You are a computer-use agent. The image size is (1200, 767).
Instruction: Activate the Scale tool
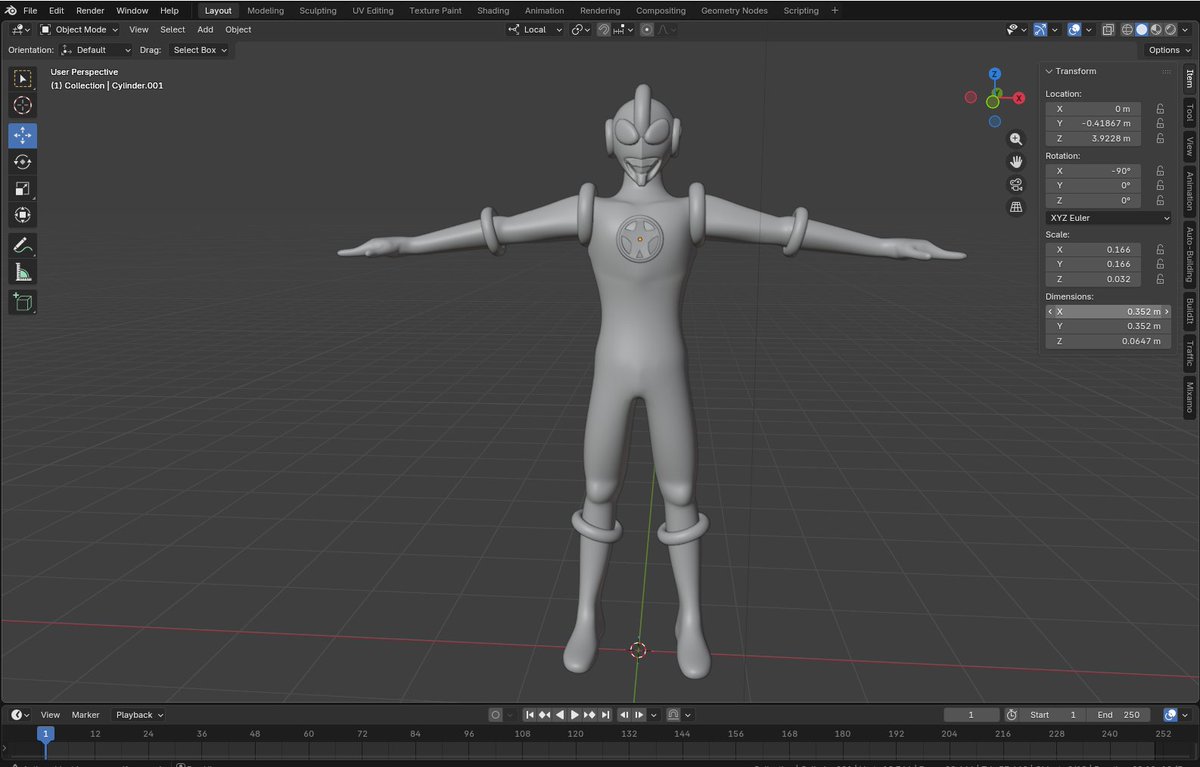click(x=23, y=189)
